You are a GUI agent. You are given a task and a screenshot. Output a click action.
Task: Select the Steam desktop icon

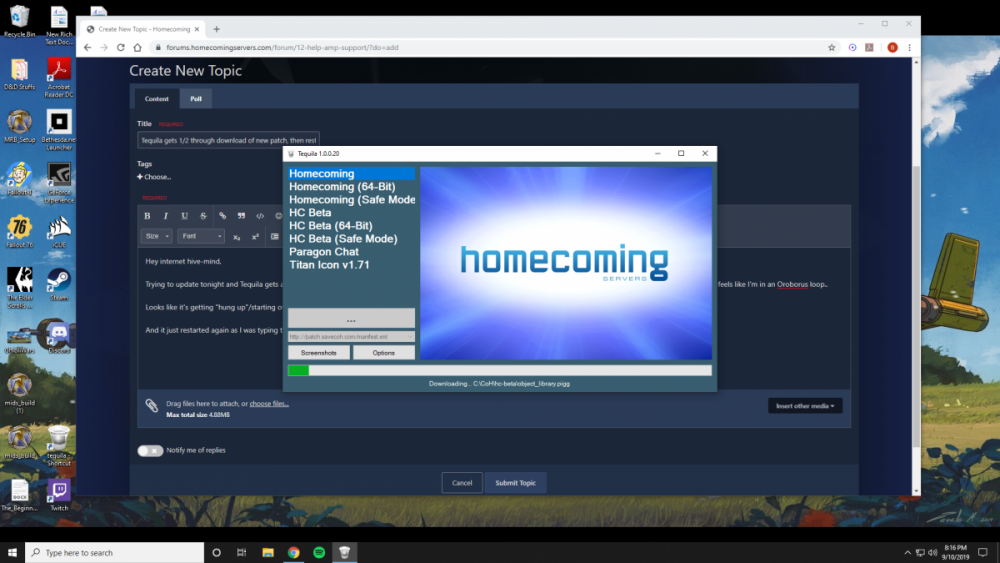tap(59, 284)
